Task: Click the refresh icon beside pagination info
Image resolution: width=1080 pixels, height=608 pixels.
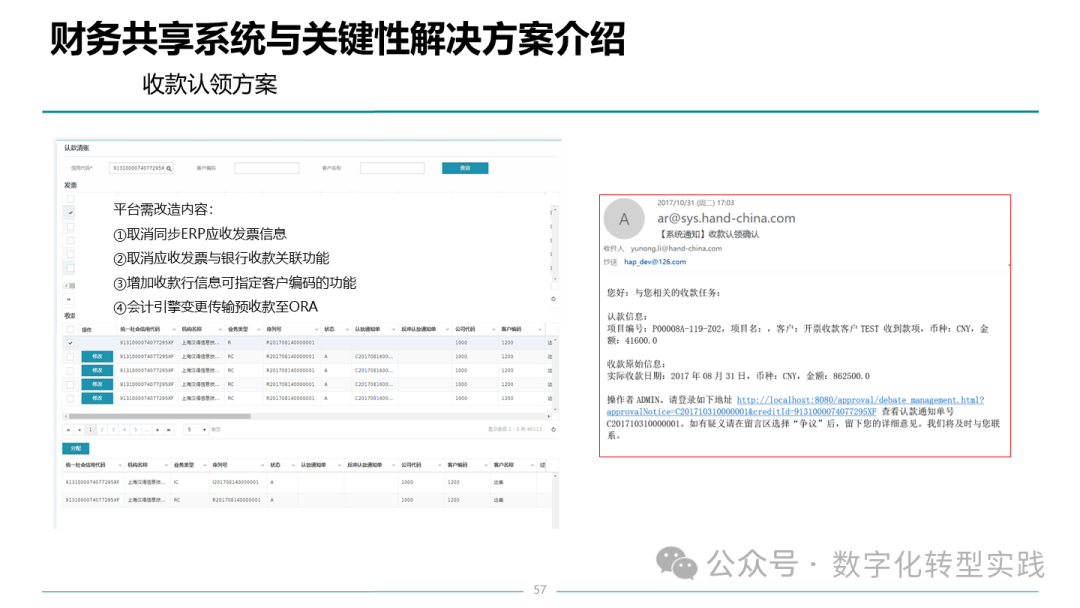Action: click(x=554, y=430)
